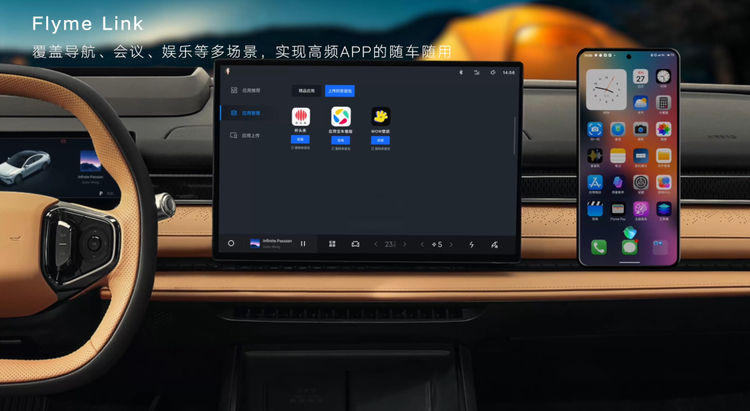Open the yellow WOW app icon

point(380,116)
